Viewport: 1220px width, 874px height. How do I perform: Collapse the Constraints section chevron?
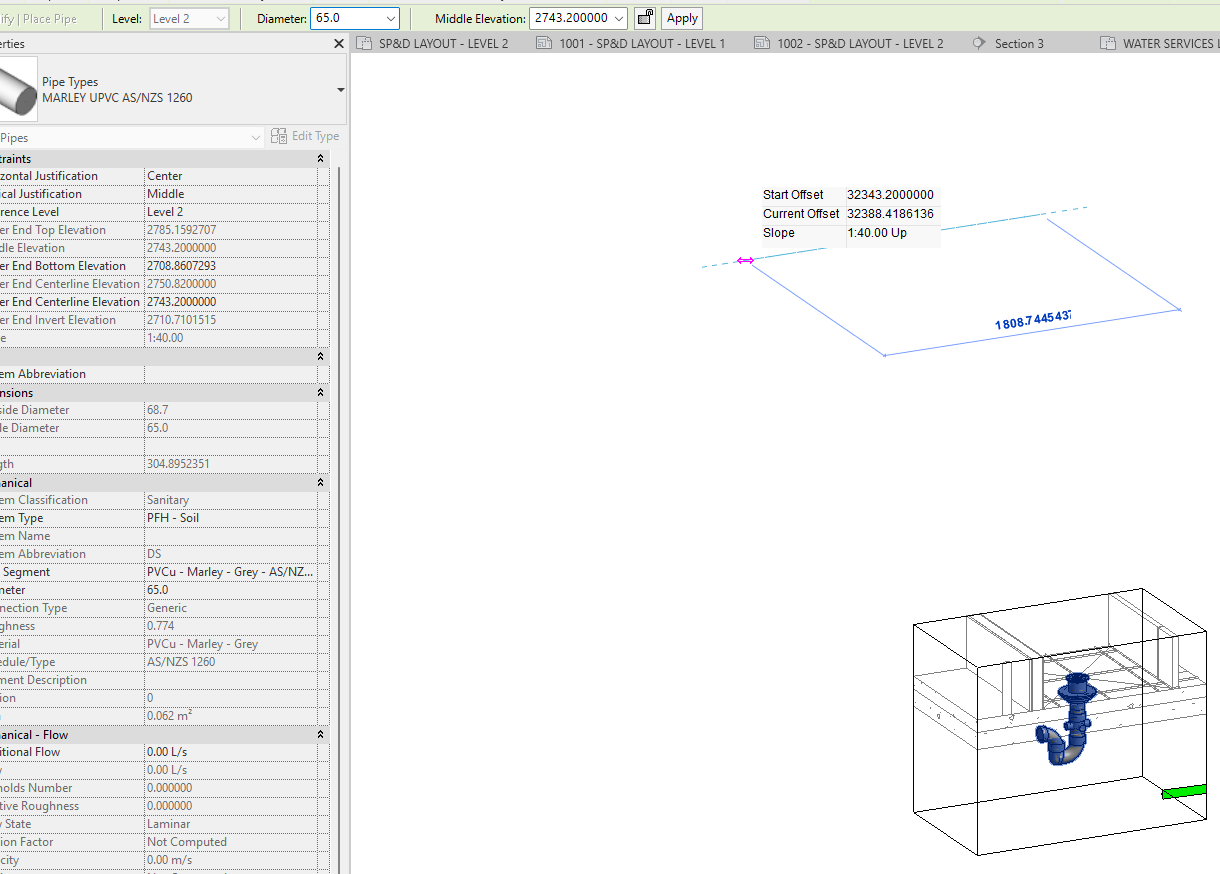(321, 159)
